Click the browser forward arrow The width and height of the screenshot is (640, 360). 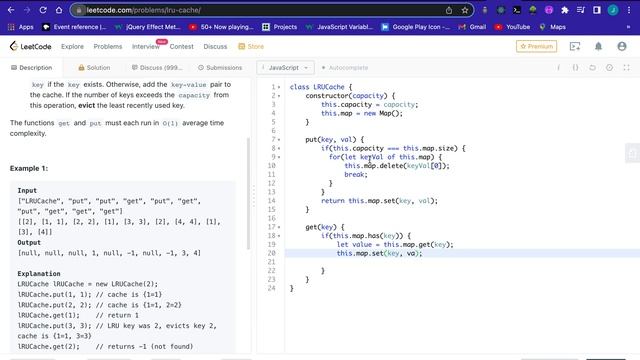[x=27, y=10]
